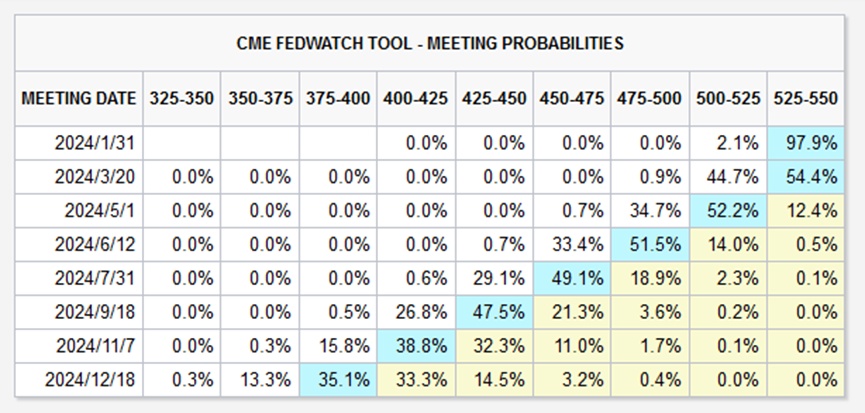Select the 475-500 column header

coord(649,99)
